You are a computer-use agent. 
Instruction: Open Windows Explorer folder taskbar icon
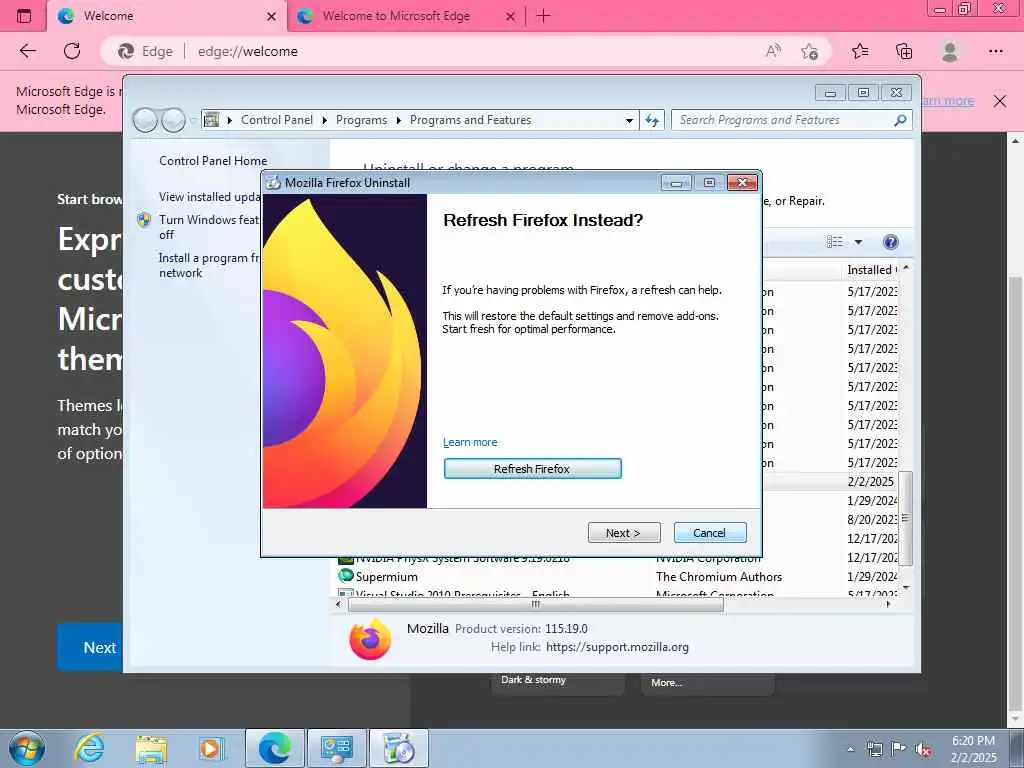(152, 748)
